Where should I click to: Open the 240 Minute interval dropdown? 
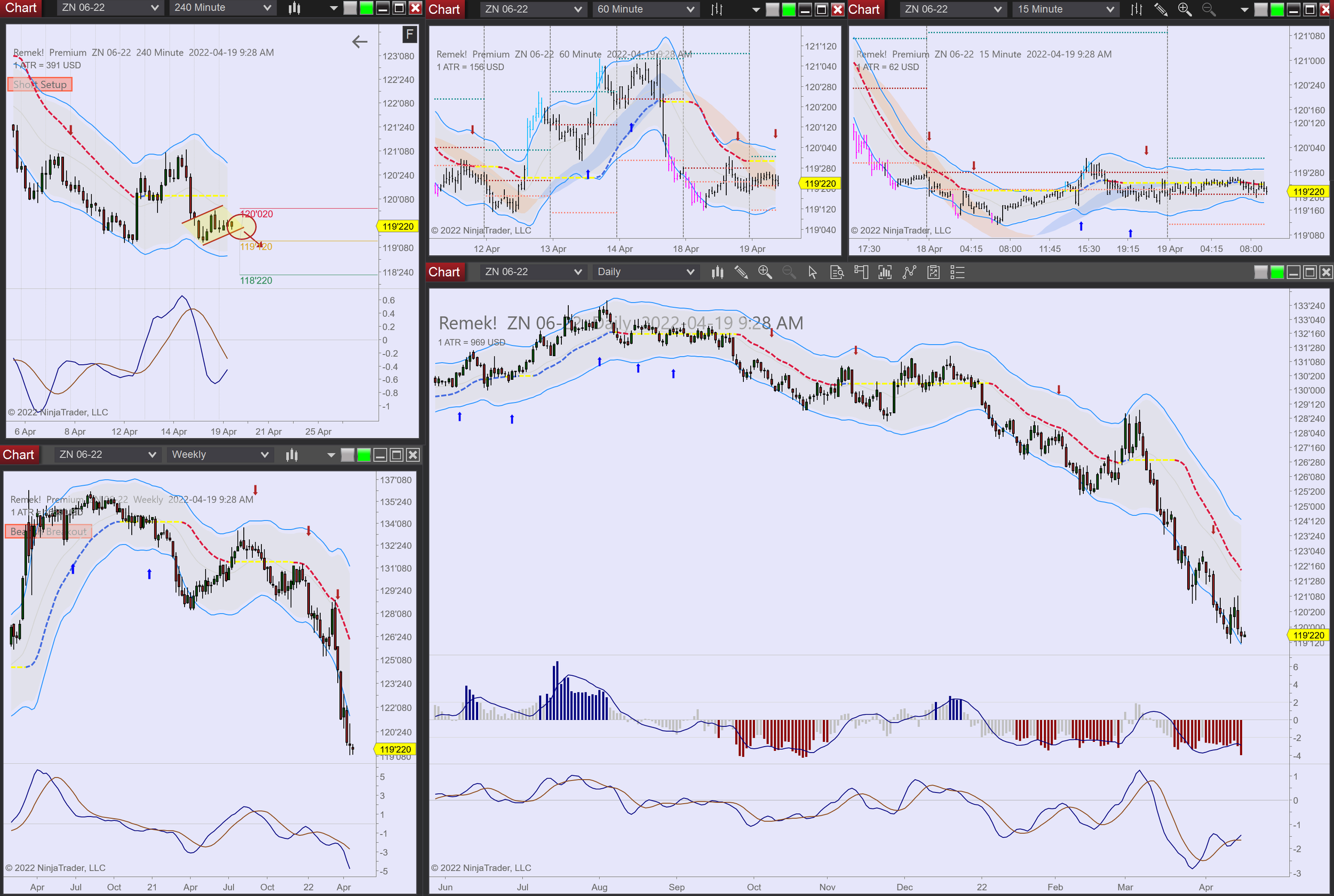(222, 8)
